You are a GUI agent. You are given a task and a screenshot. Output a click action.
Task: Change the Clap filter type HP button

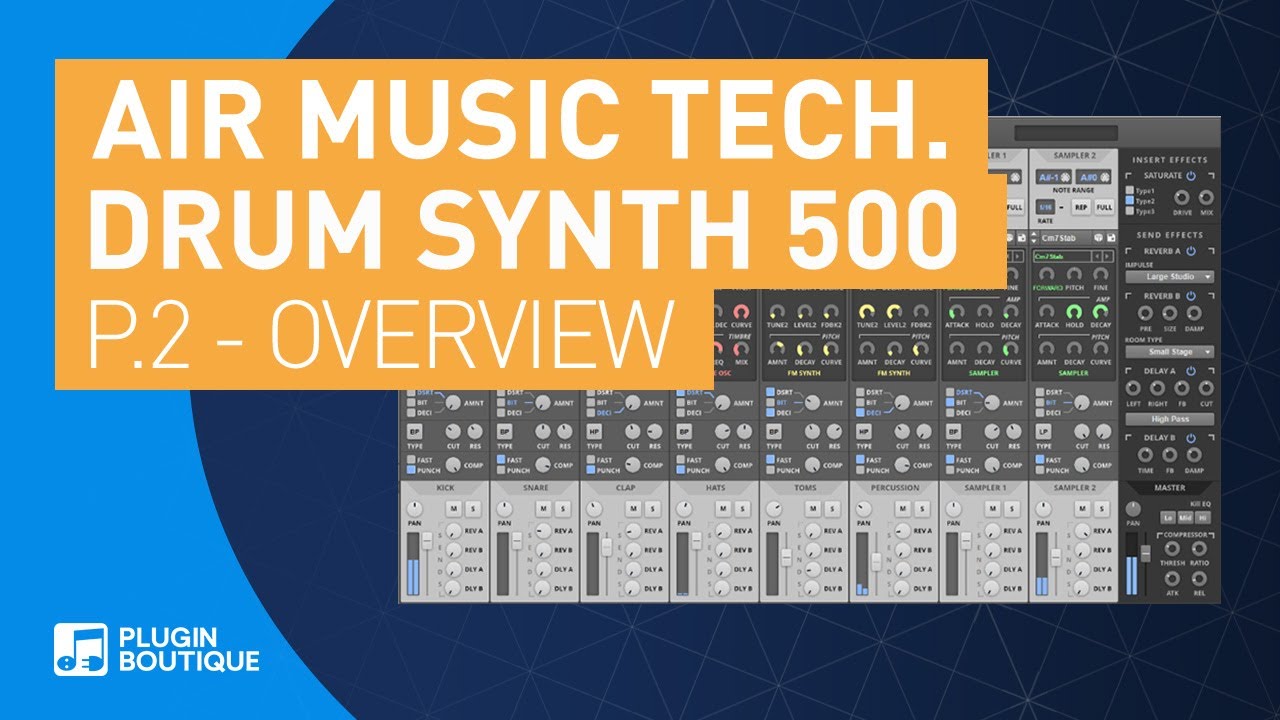click(594, 432)
